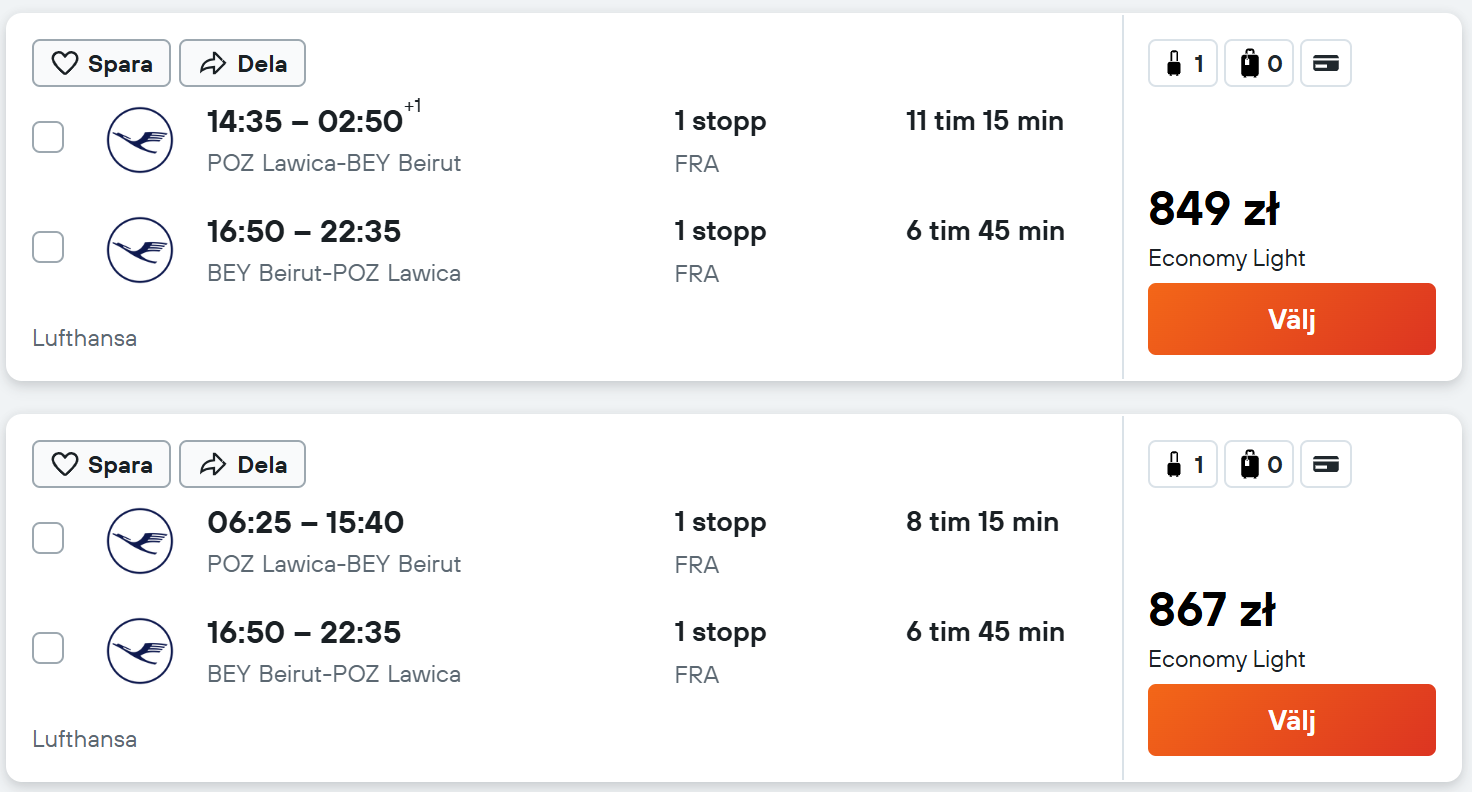Share the 867 zł offer with Dela
Image resolution: width=1472 pixels, height=792 pixels.
243,465
